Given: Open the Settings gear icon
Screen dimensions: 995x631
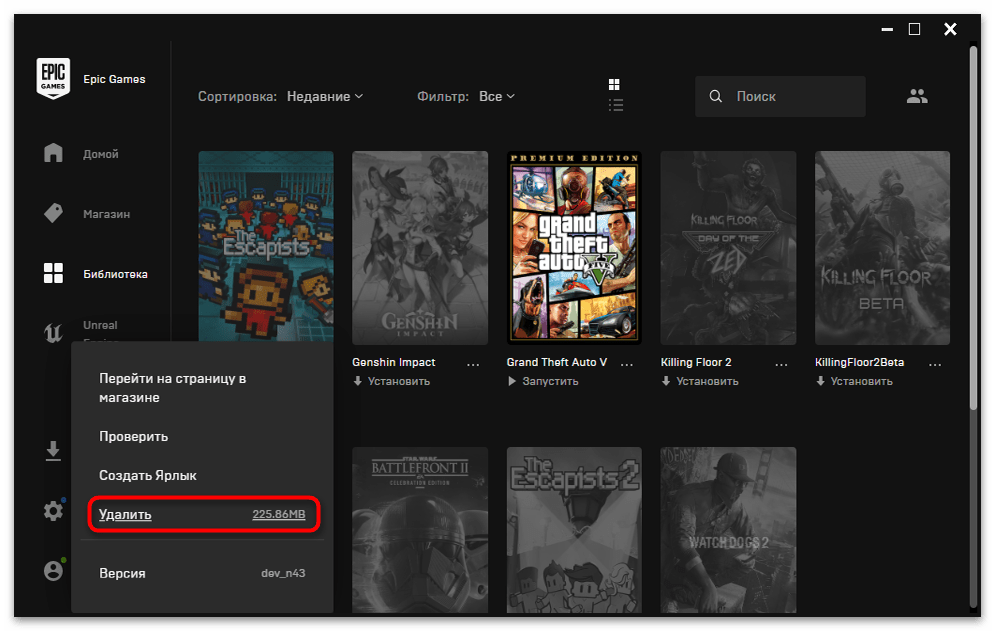Looking at the screenshot, I should click(53, 511).
